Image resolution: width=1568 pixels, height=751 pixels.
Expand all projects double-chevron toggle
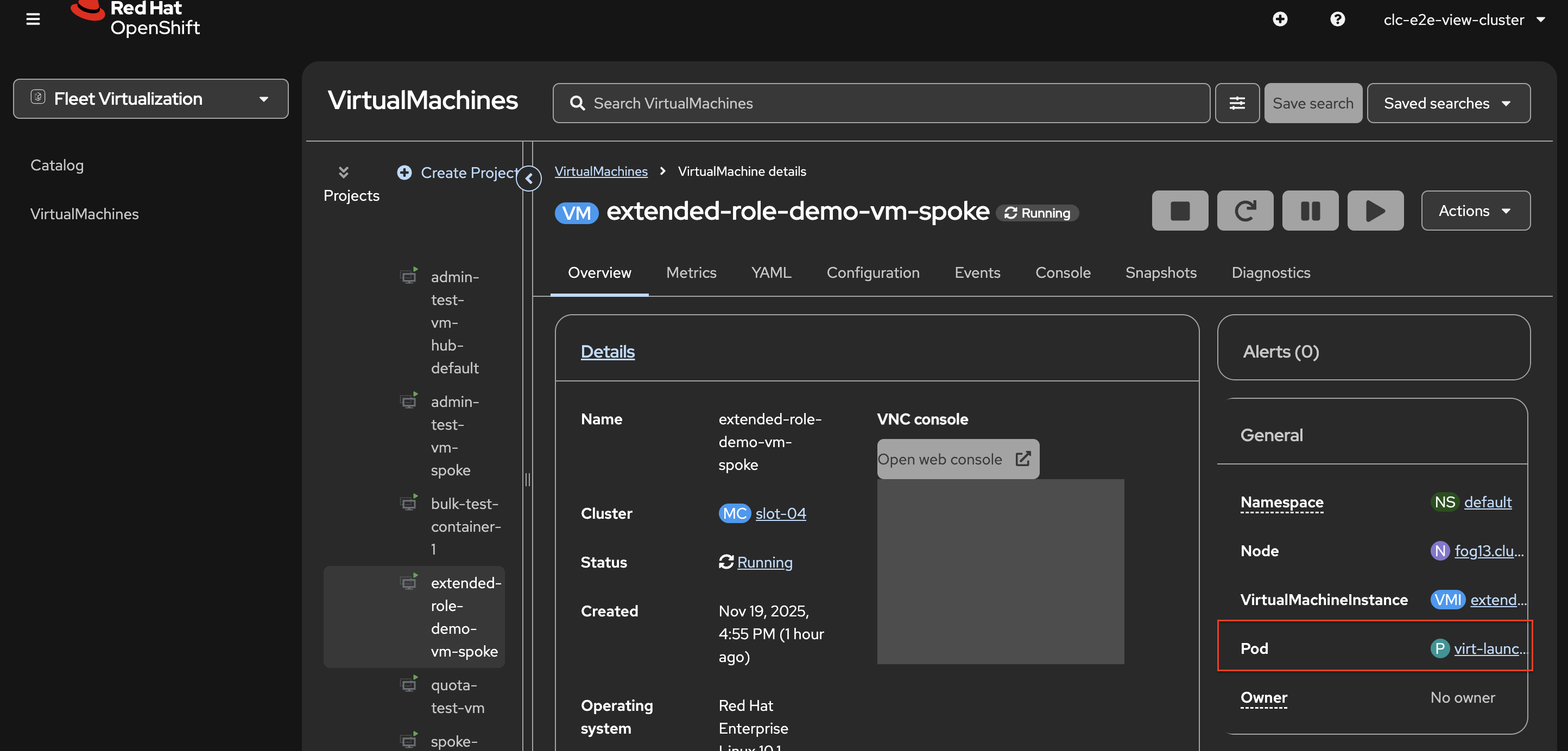343,172
